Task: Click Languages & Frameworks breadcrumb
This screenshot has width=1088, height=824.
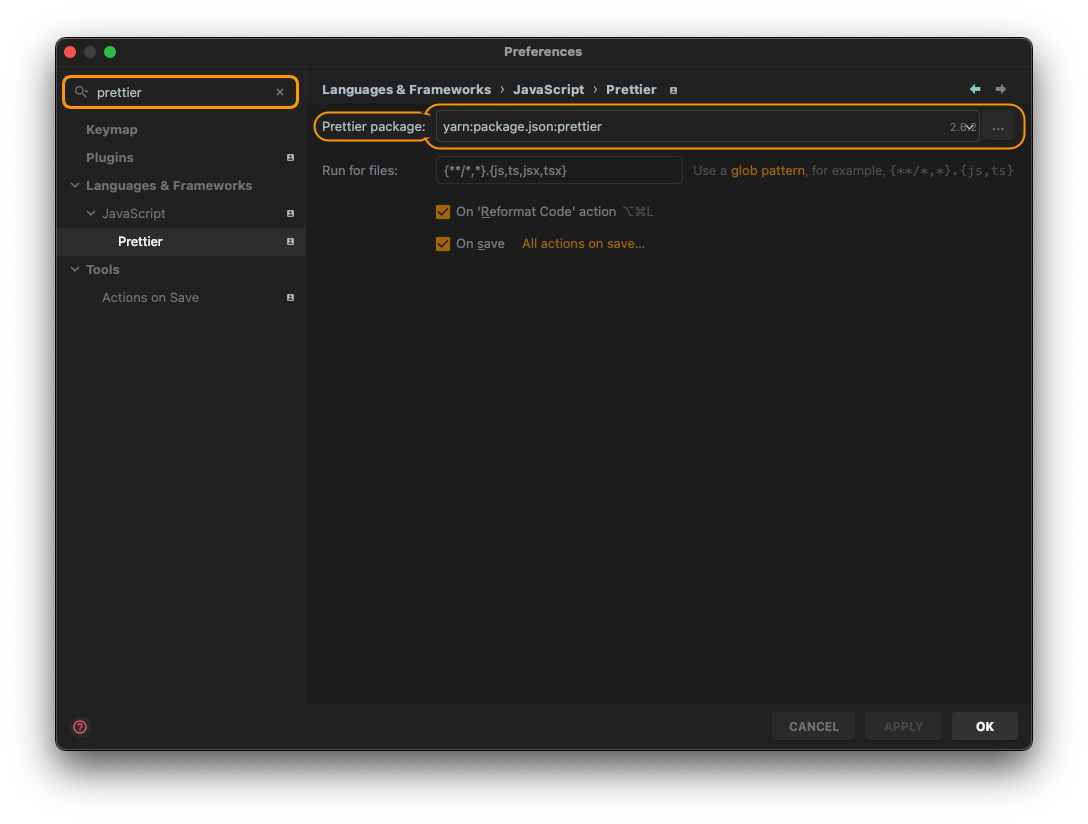Action: pos(406,89)
